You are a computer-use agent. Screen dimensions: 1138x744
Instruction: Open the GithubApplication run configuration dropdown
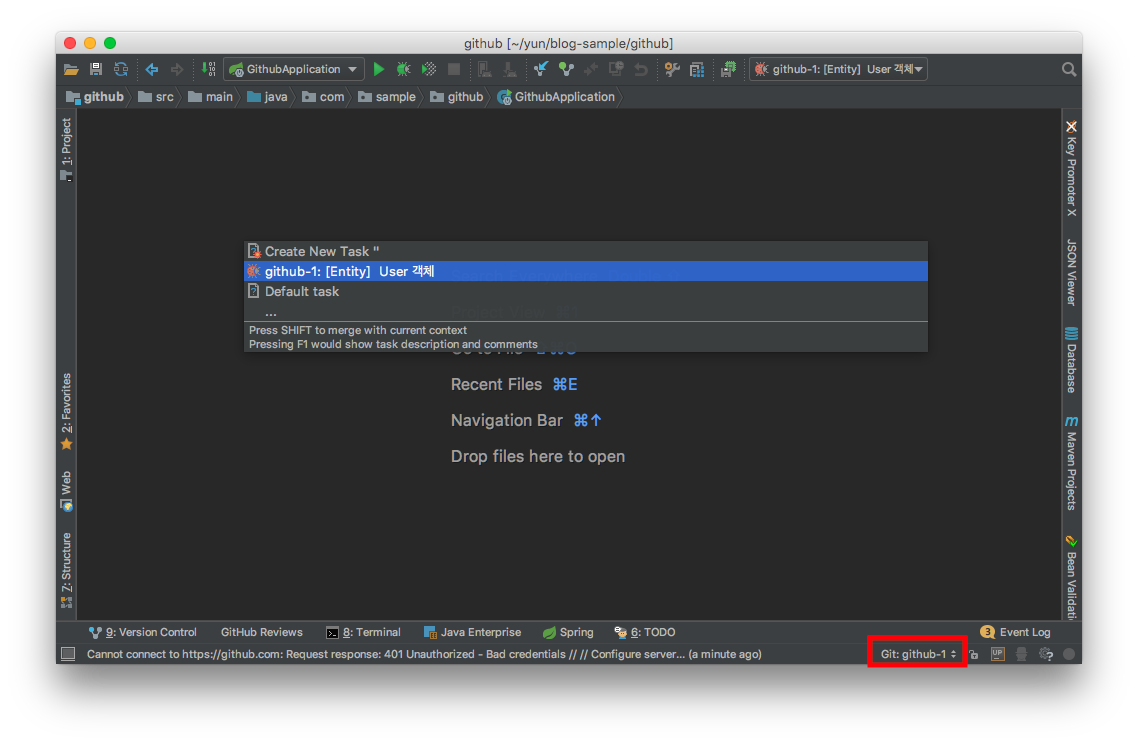coord(293,69)
